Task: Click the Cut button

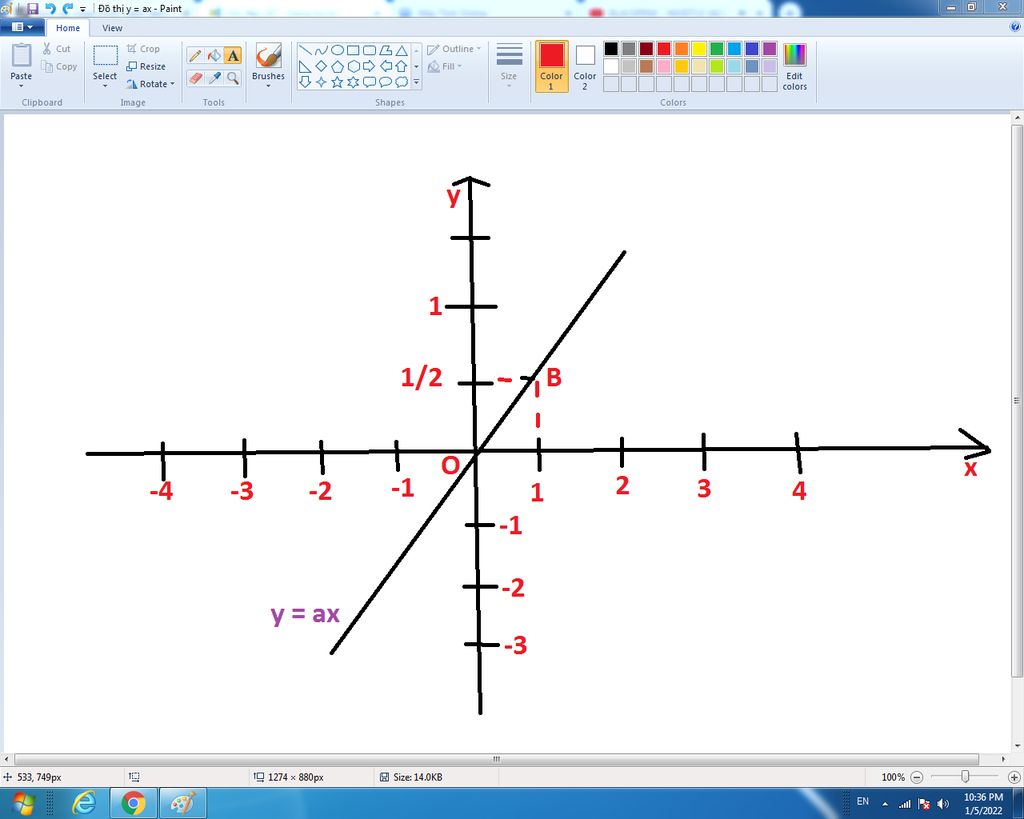Action: (56, 49)
